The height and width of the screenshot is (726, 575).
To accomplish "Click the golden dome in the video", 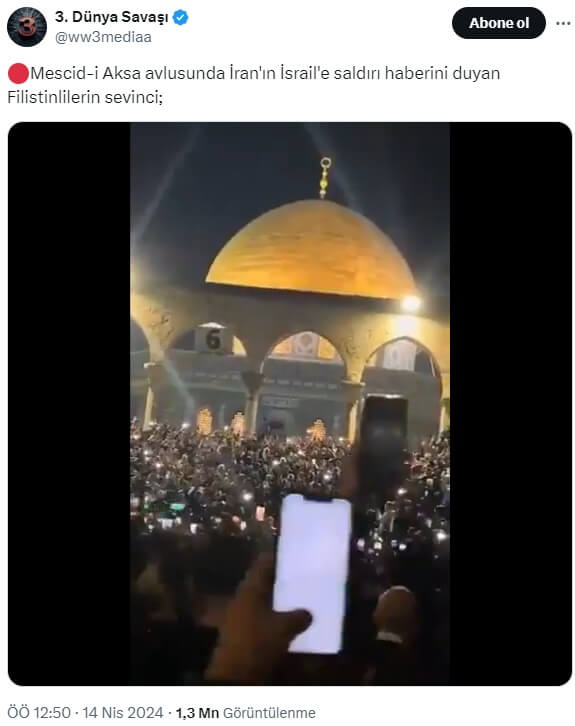I will [311, 250].
